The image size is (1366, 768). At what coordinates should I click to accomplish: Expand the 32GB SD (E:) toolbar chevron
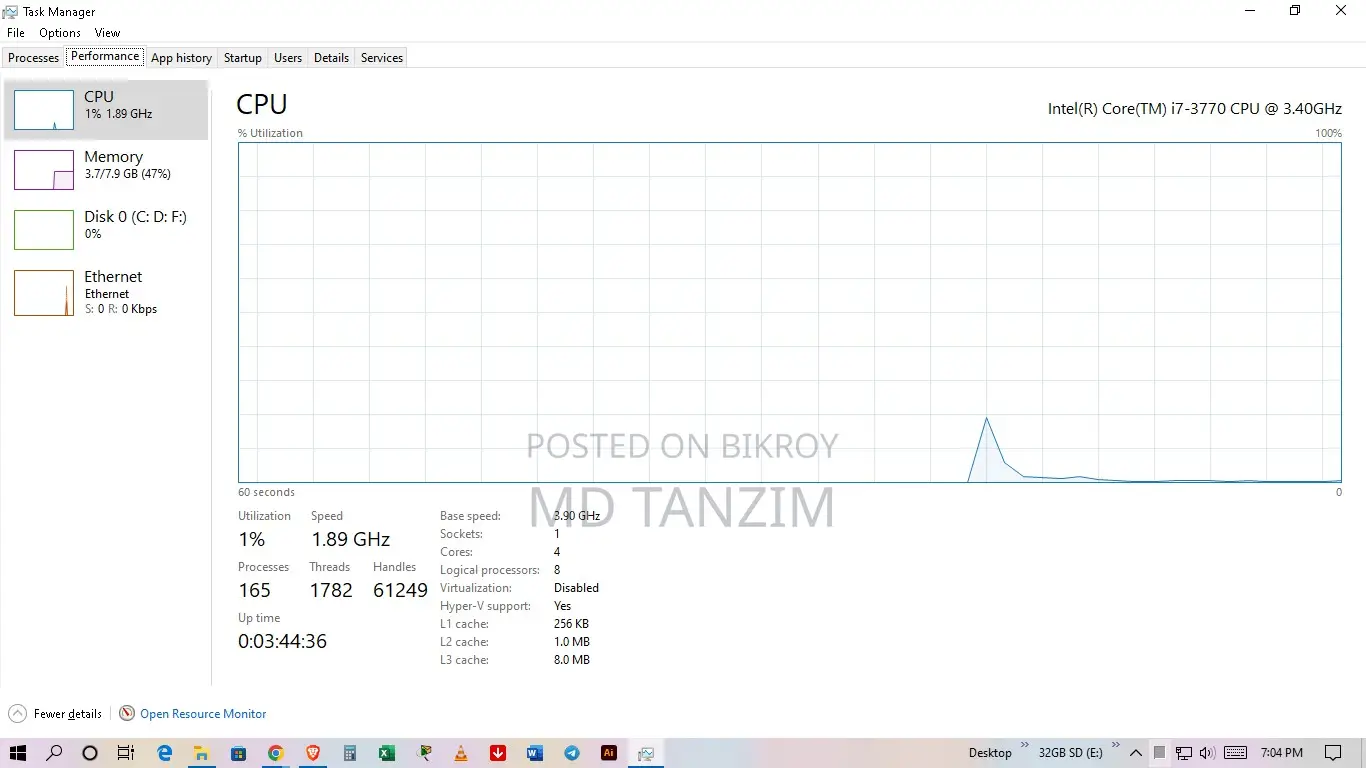click(1116, 746)
